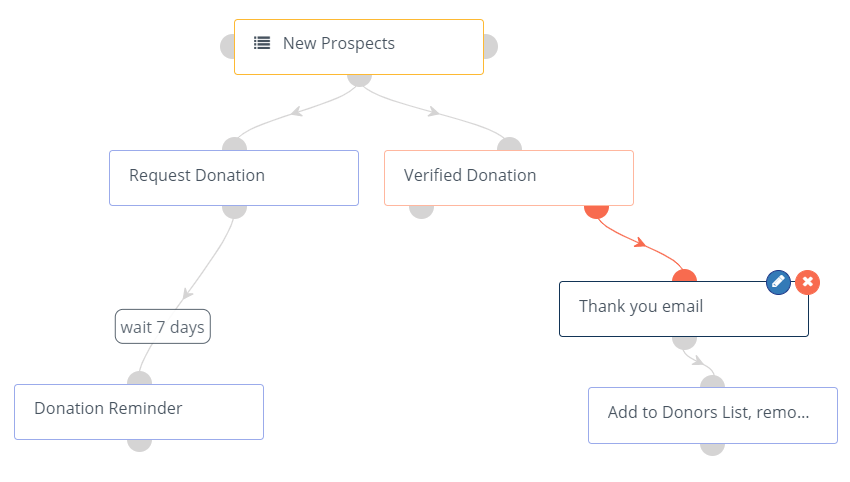The width and height of the screenshot is (850, 482).
Task: Select the New Prospects source node
Action: (358, 47)
